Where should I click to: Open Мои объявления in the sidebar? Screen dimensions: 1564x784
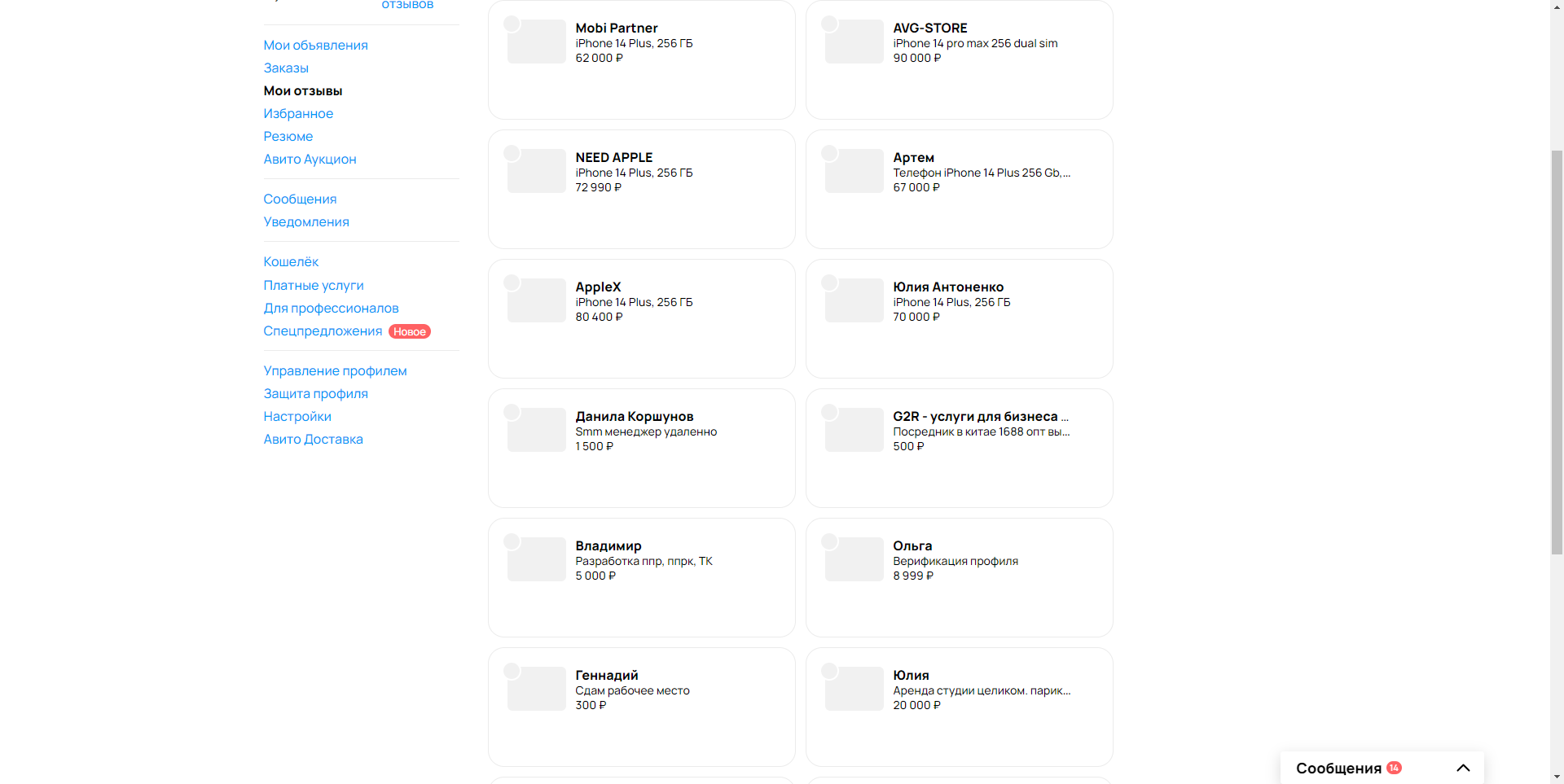tap(315, 45)
